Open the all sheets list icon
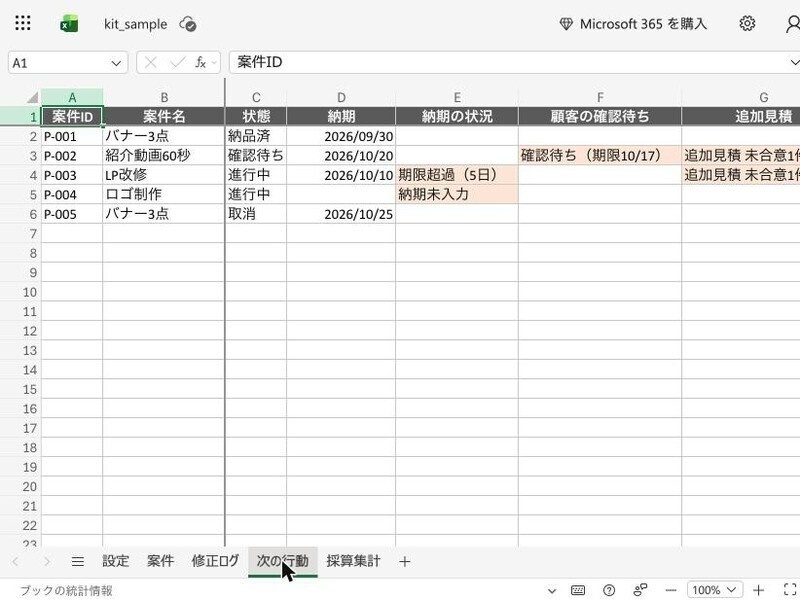The height and width of the screenshot is (600, 800). (x=78, y=562)
